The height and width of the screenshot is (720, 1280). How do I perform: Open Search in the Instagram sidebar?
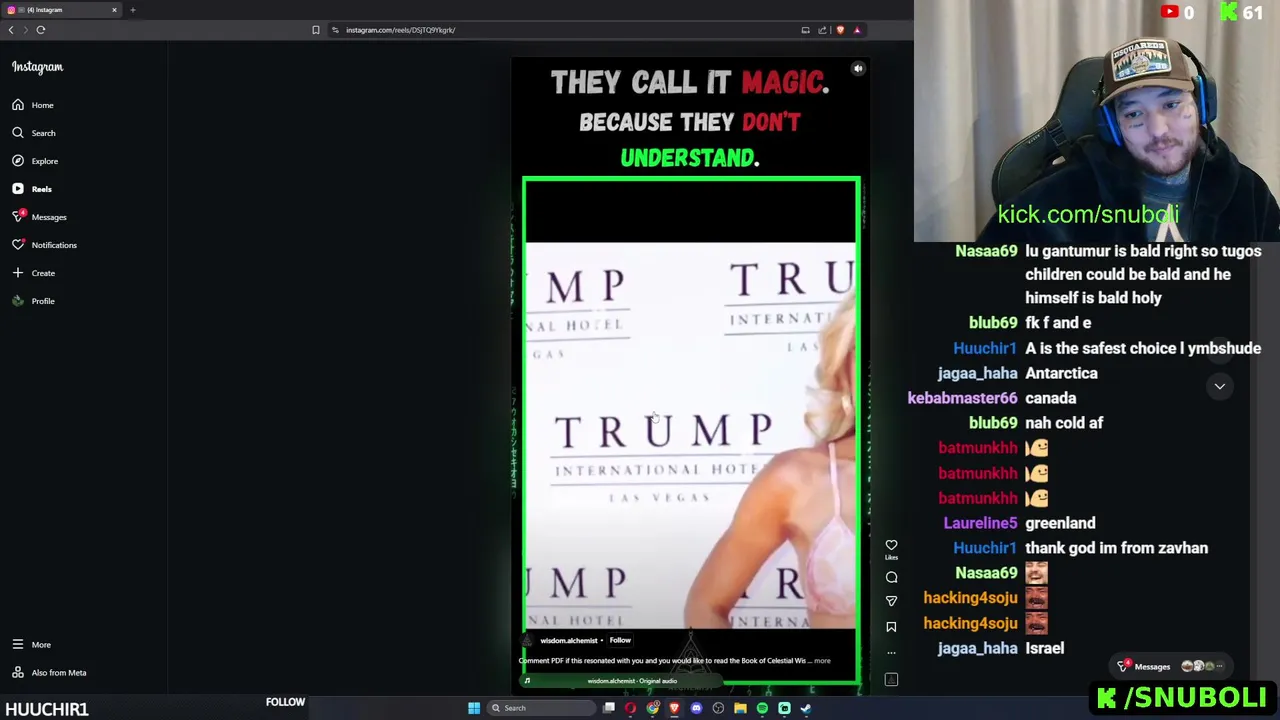pyautogui.click(x=33, y=133)
